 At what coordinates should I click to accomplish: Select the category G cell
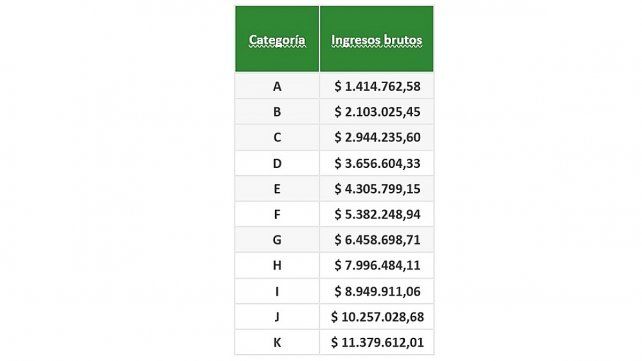tap(277, 239)
